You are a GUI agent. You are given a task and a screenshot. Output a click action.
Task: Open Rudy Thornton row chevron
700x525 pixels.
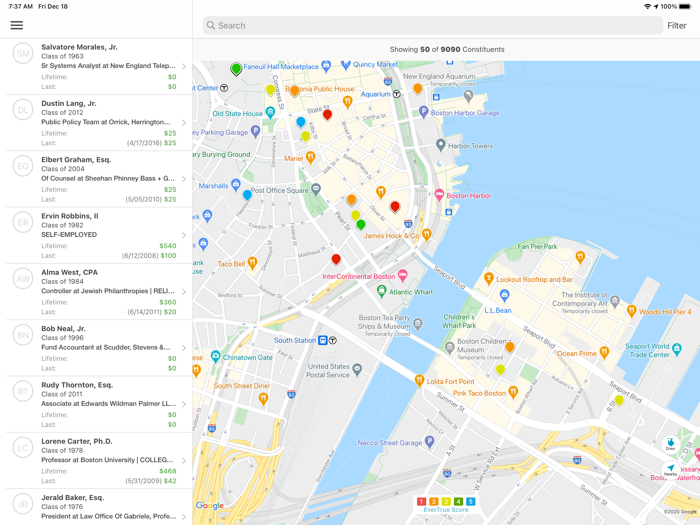point(184,404)
